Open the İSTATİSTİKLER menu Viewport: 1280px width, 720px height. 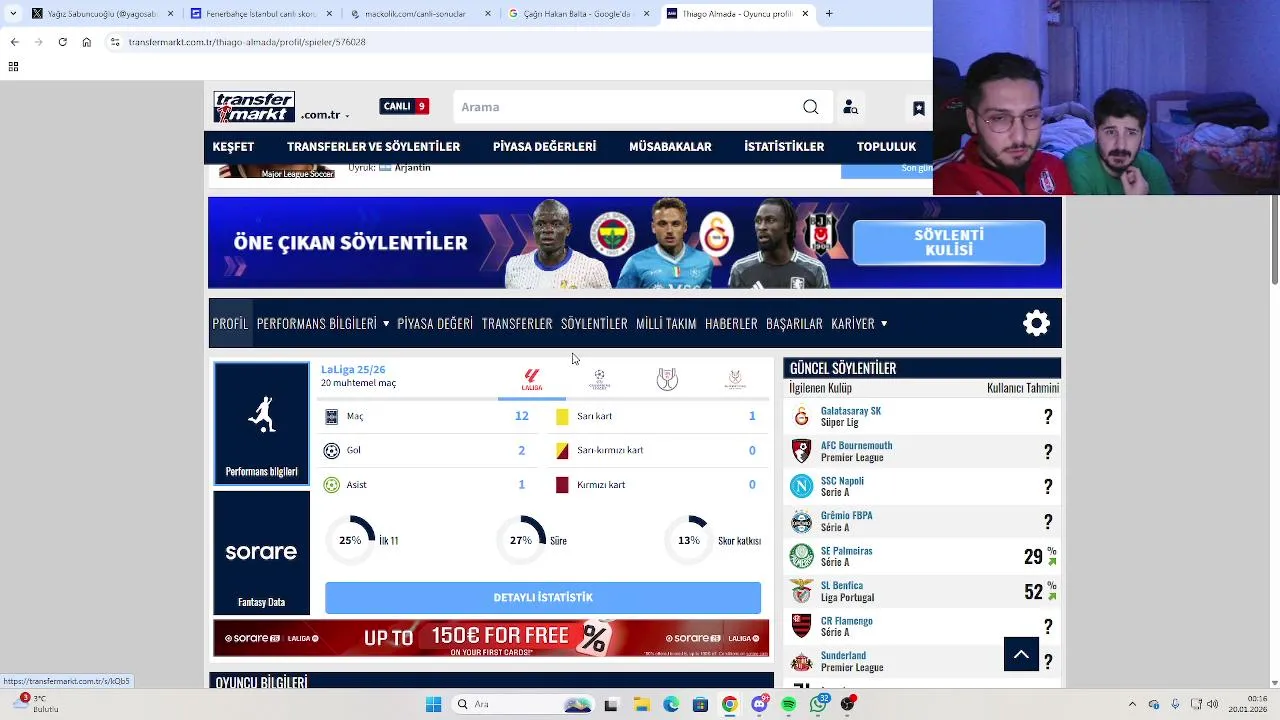(784, 146)
